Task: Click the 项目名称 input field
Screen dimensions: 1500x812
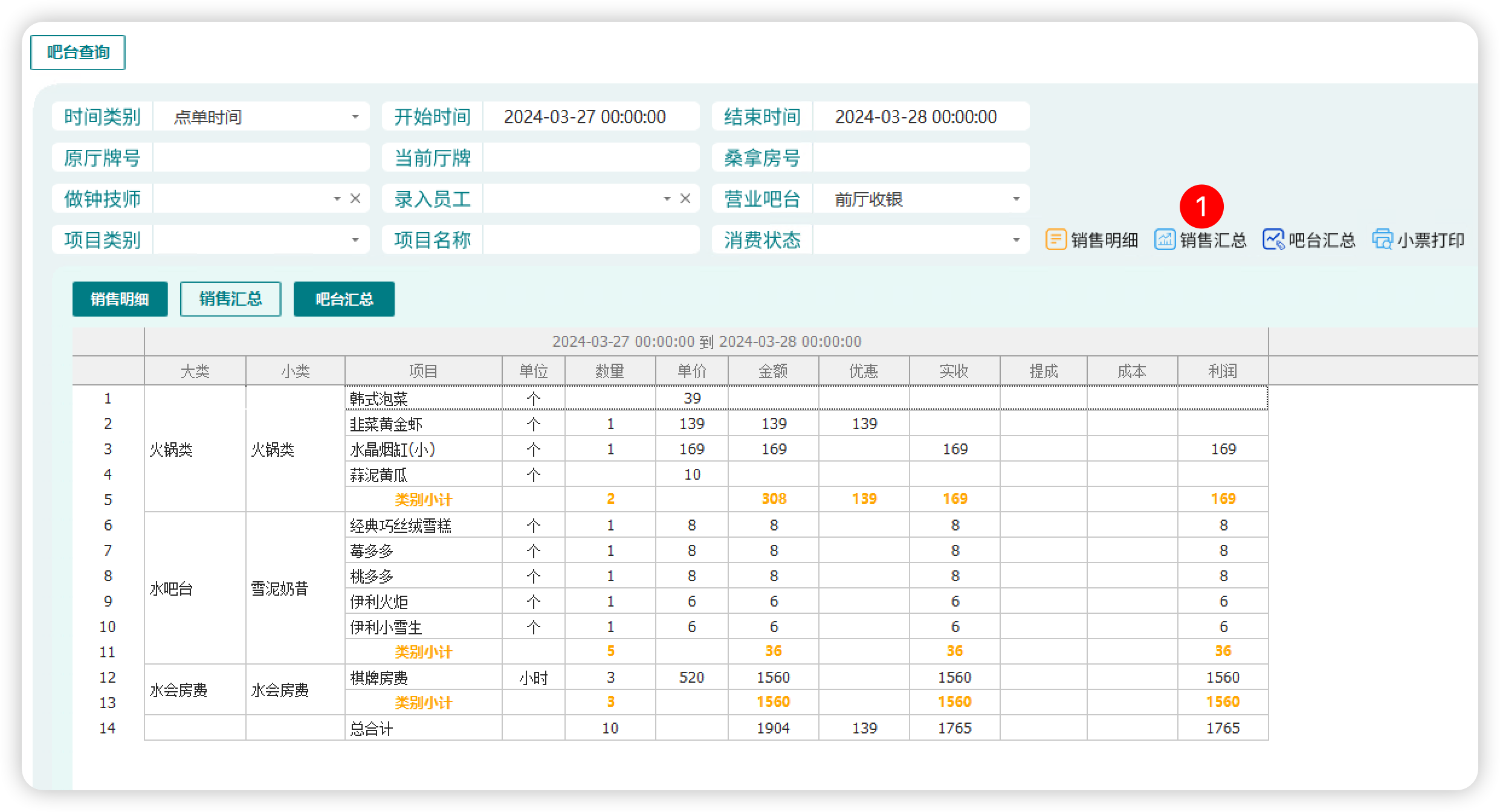Action: point(591,240)
